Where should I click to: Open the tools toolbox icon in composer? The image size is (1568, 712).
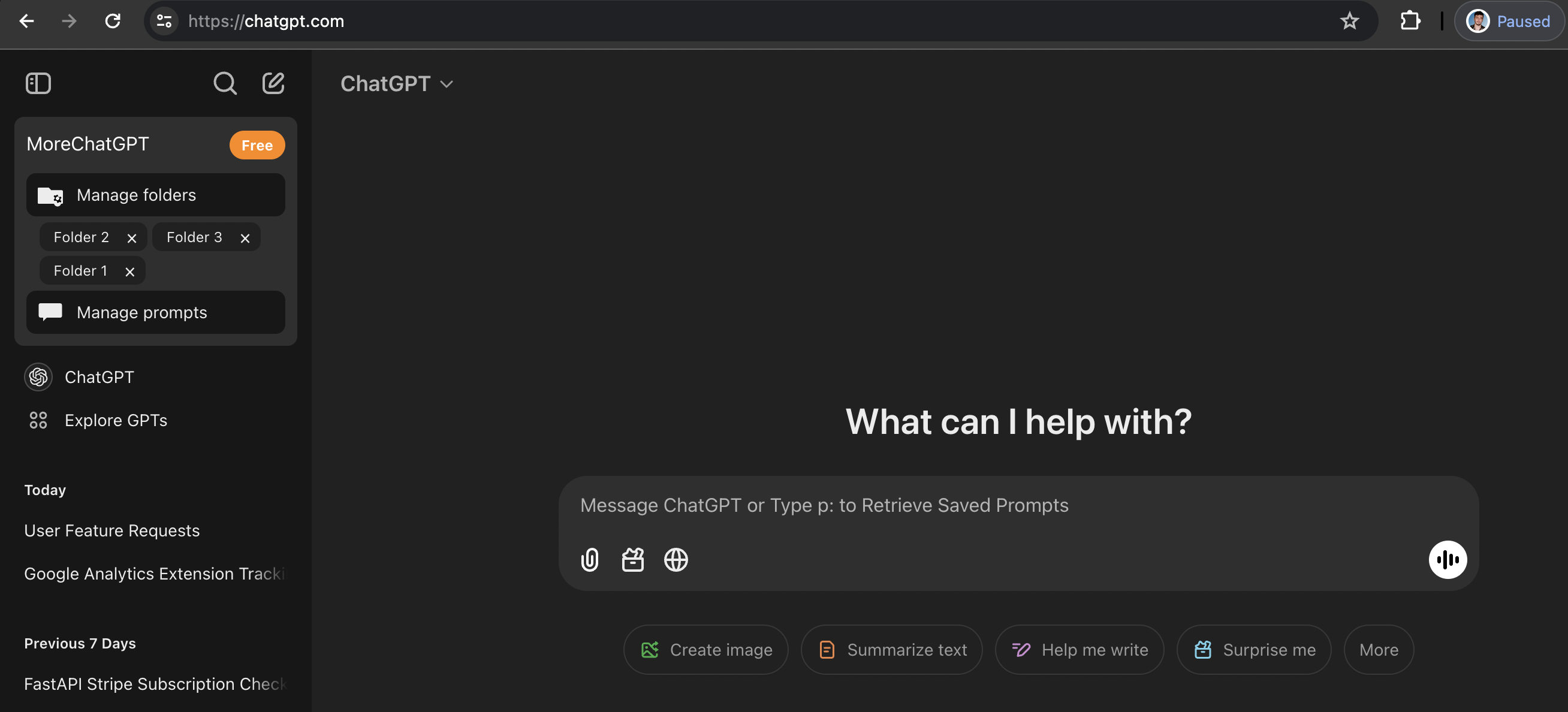coord(632,560)
